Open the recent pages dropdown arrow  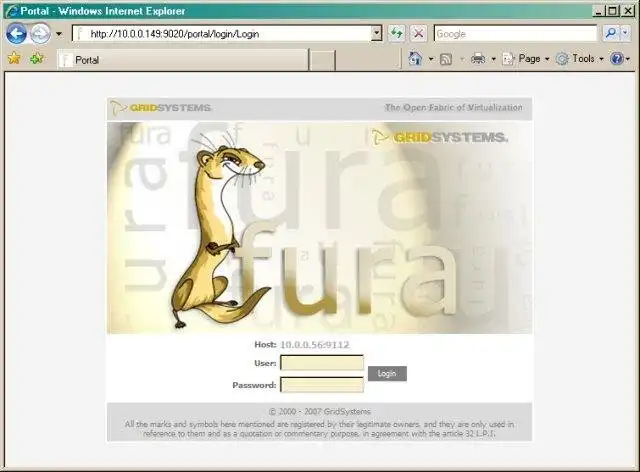pos(59,34)
